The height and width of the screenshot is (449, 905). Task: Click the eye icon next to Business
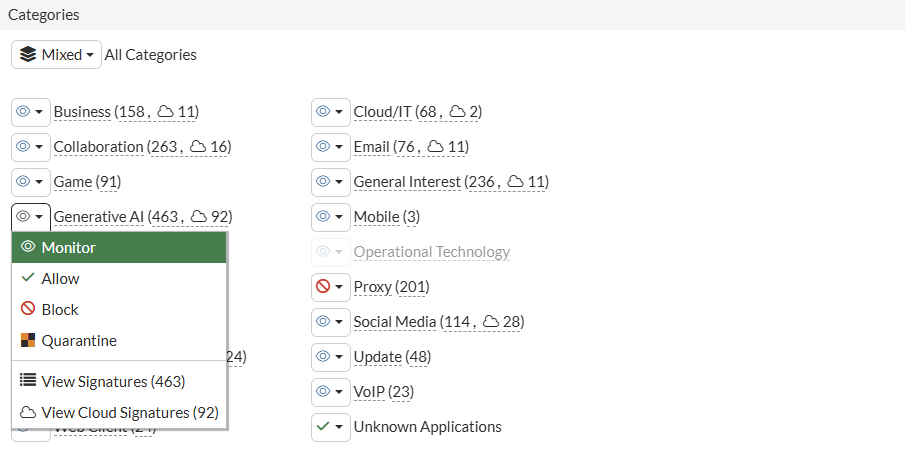(x=23, y=112)
